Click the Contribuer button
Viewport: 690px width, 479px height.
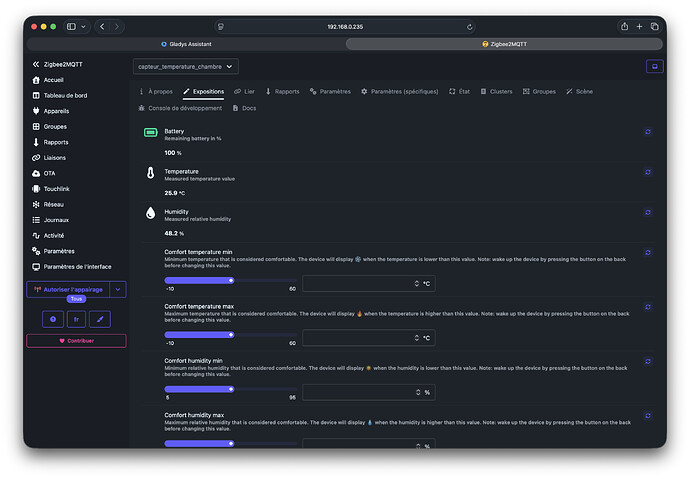[76, 341]
